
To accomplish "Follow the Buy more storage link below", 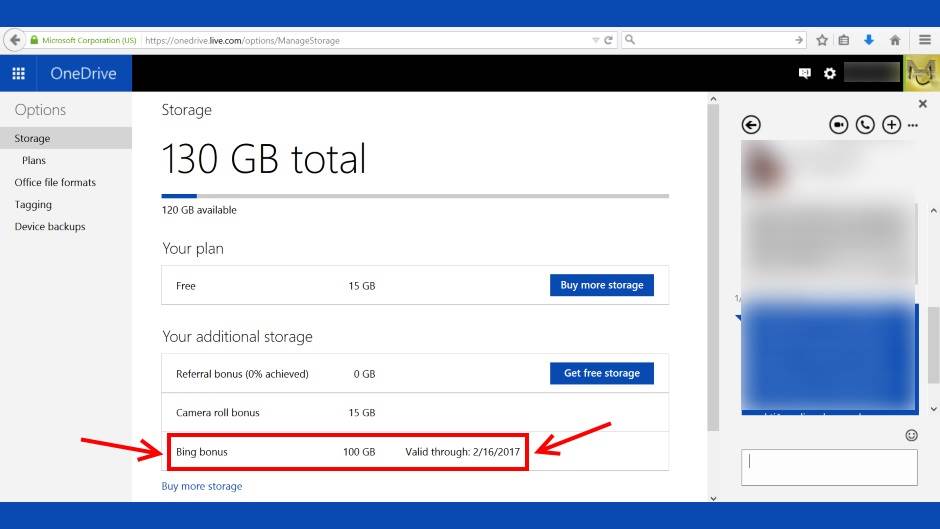I will pyautogui.click(x=202, y=486).
